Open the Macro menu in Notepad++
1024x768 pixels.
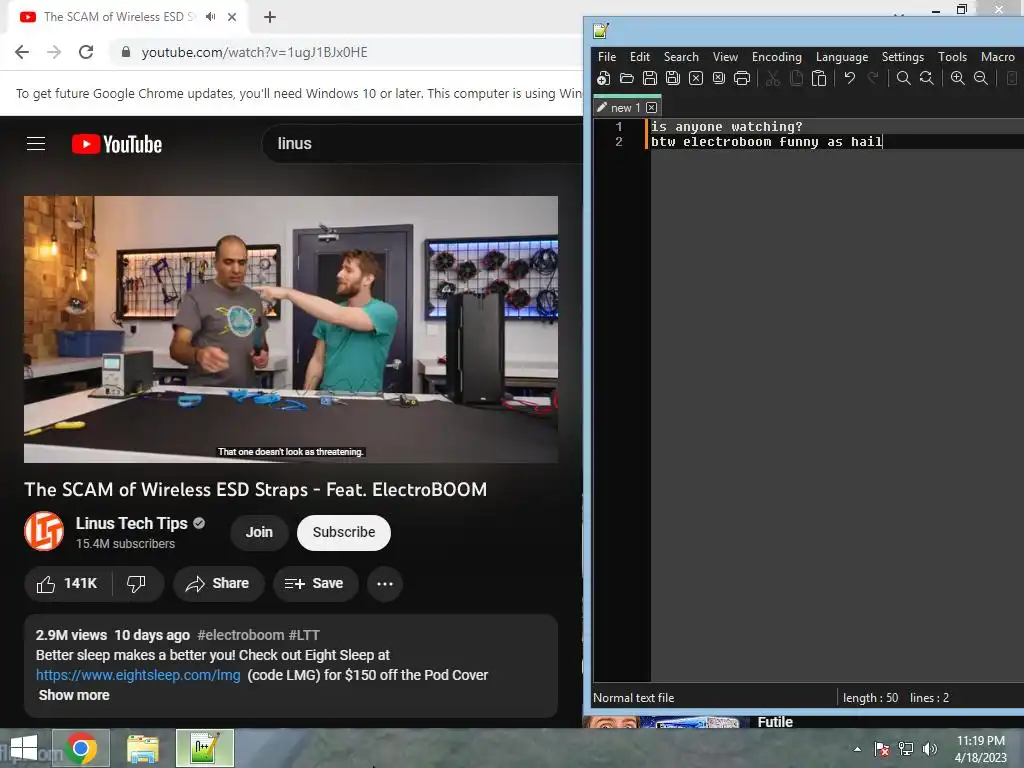pyautogui.click(x=997, y=57)
